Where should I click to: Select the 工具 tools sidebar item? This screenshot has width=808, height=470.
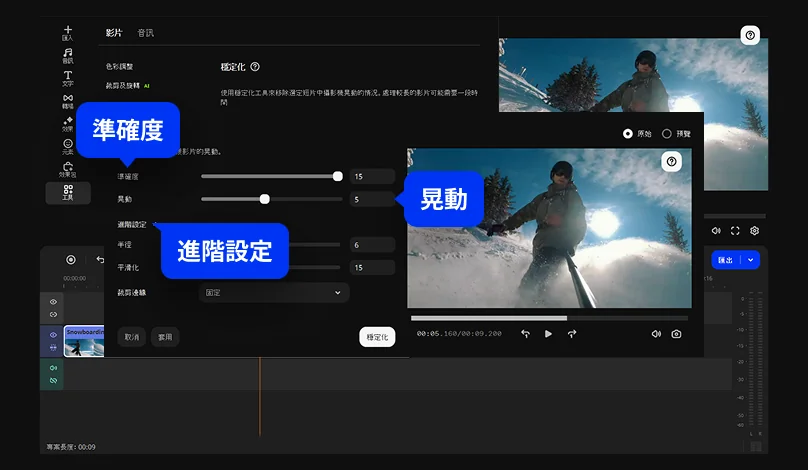click(x=68, y=193)
